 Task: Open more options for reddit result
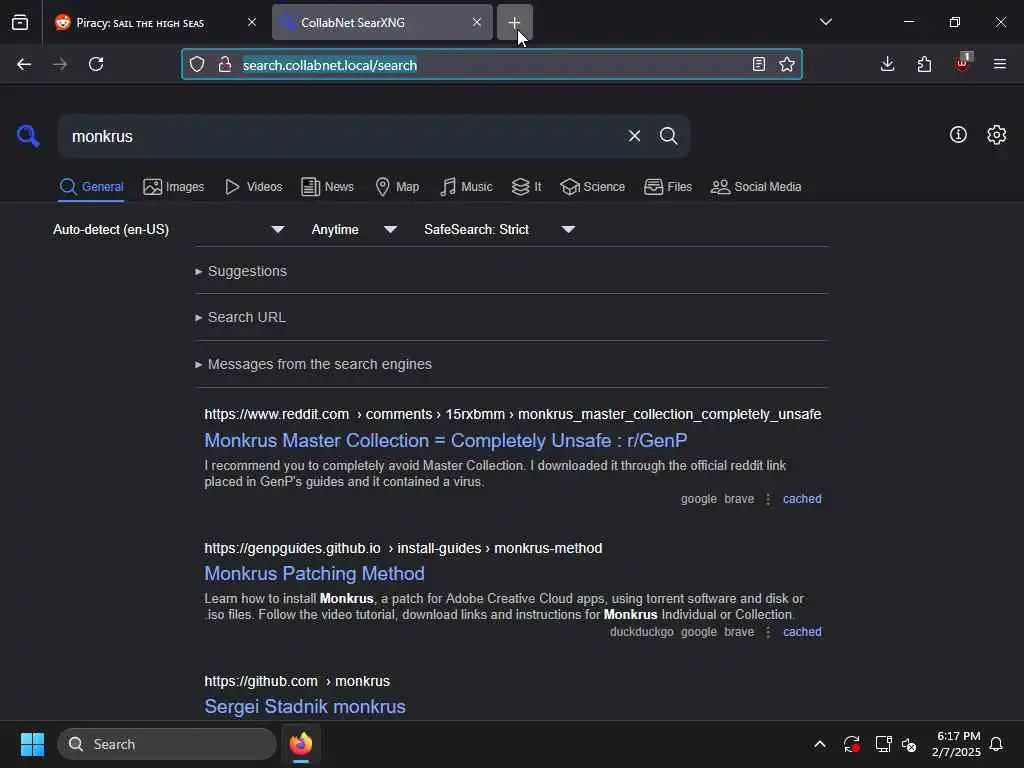768,499
